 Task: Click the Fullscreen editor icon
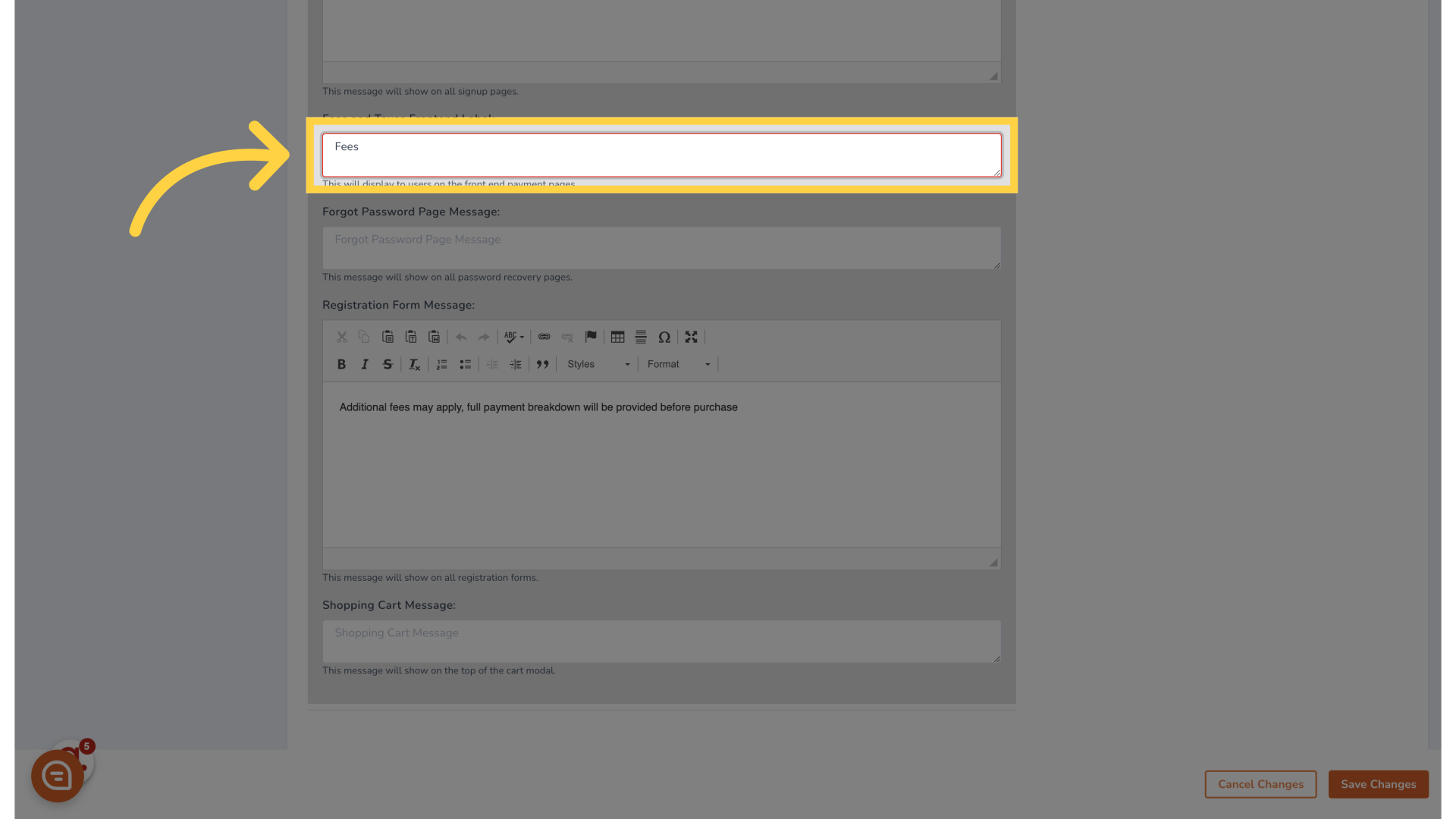tap(690, 337)
